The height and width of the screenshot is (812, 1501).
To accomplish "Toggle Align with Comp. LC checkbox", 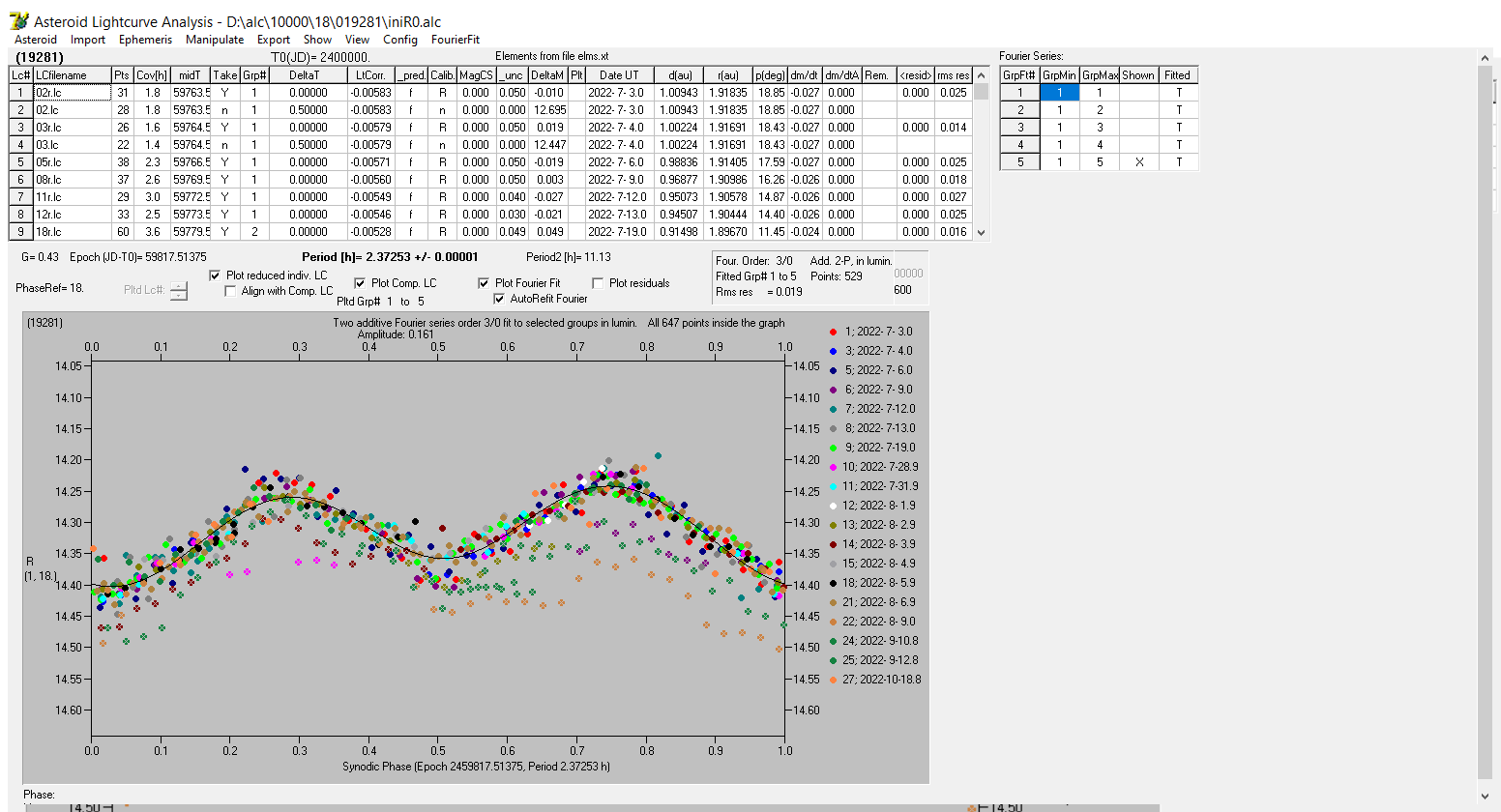I will (x=230, y=291).
